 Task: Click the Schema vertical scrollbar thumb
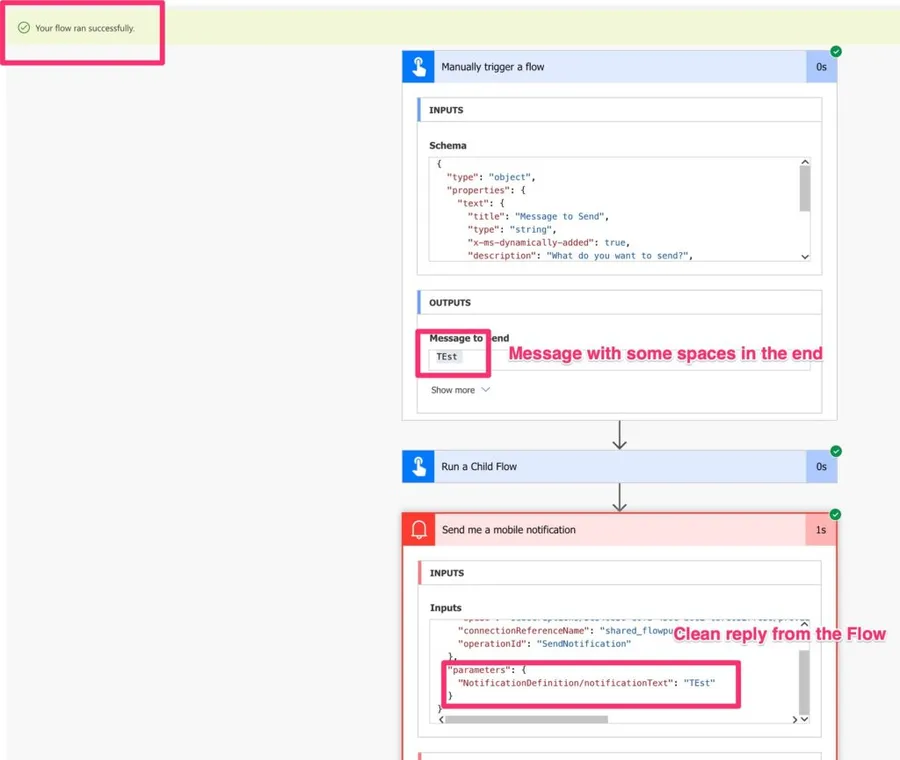tap(805, 188)
